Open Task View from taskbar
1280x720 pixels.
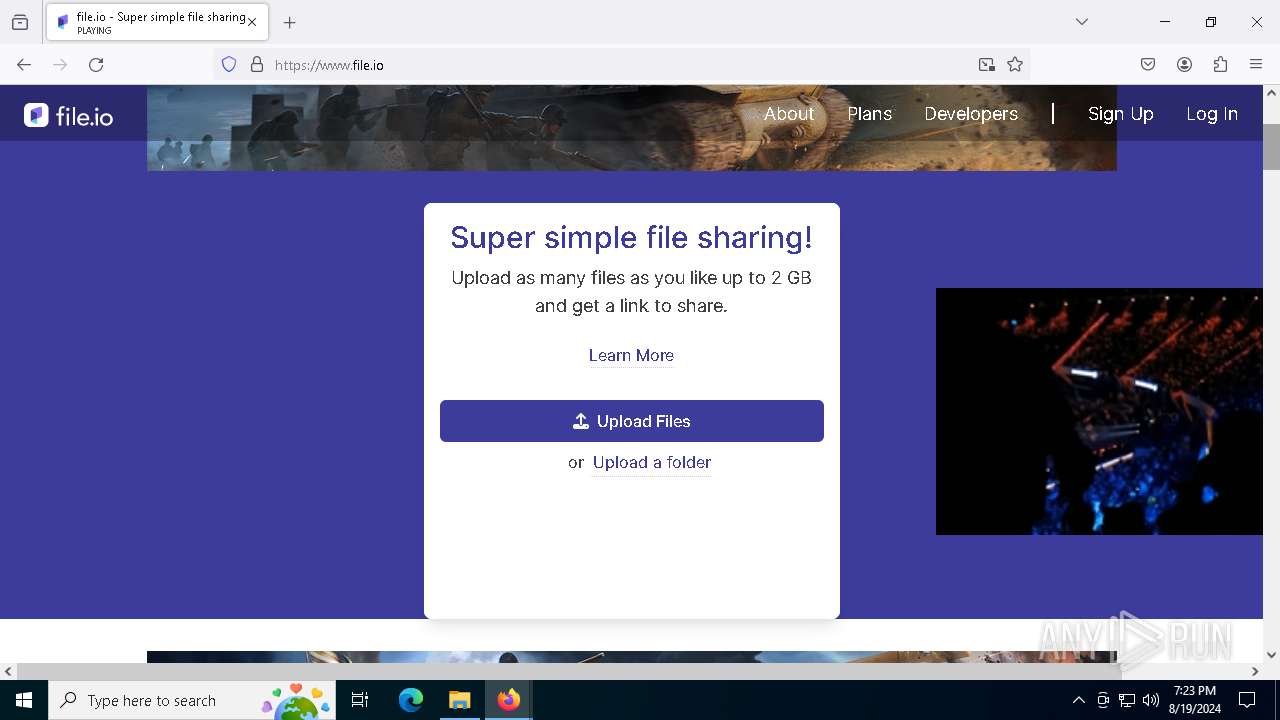360,700
